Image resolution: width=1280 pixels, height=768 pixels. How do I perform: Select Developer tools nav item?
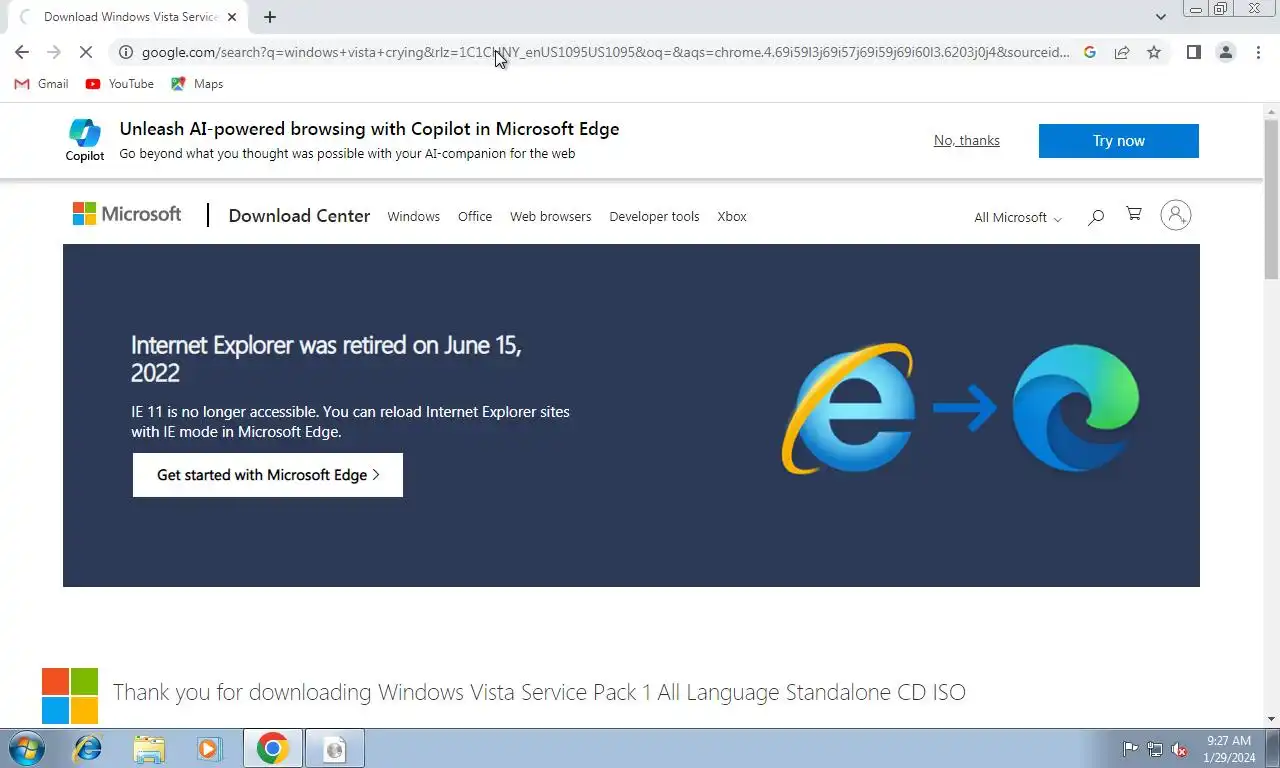click(654, 216)
